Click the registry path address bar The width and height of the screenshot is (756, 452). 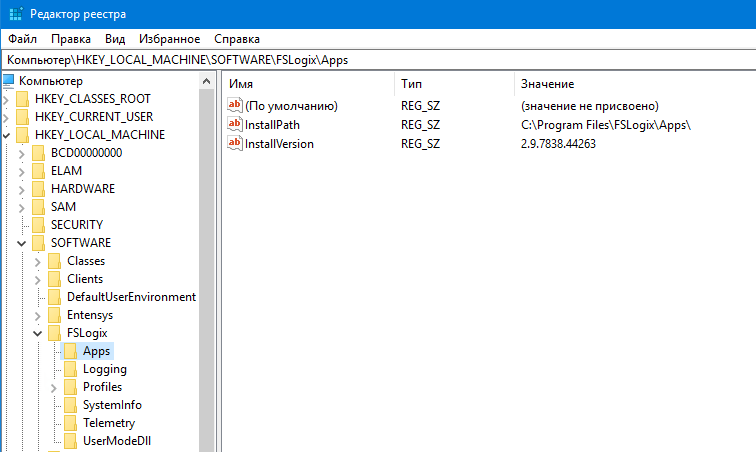(x=379, y=60)
